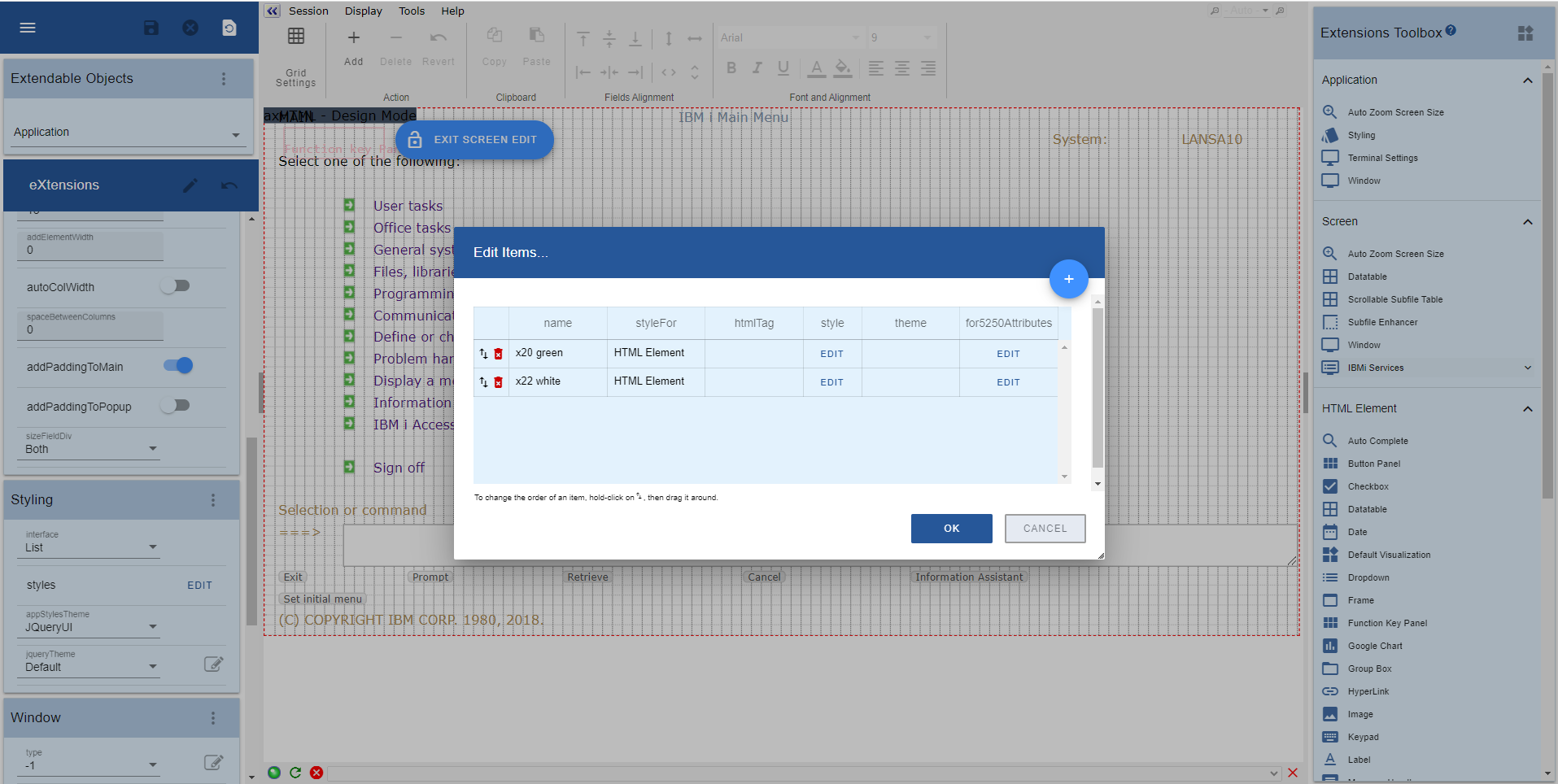Open the Tools menu
Viewport: 1558px width, 784px height.
[412, 11]
